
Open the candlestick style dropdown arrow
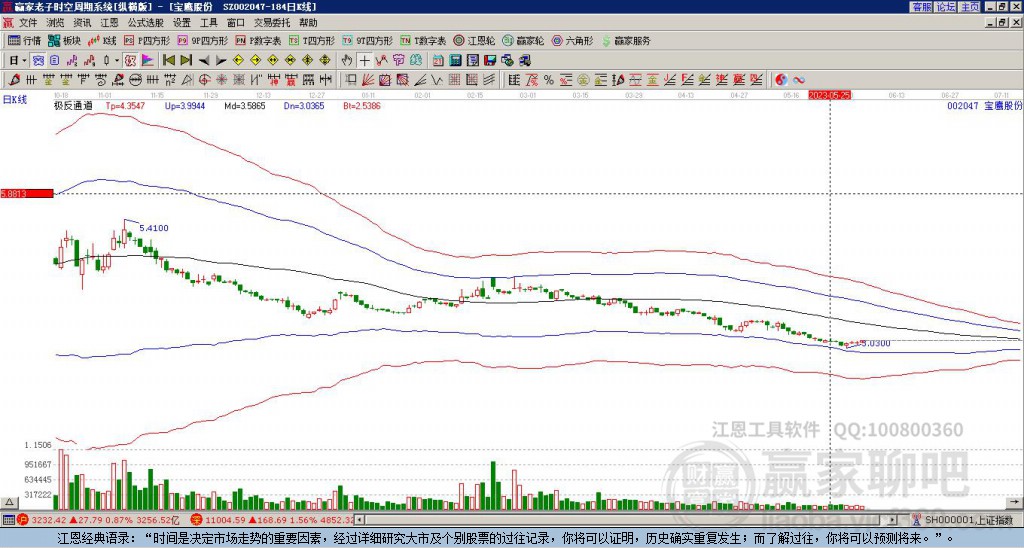click(x=117, y=60)
